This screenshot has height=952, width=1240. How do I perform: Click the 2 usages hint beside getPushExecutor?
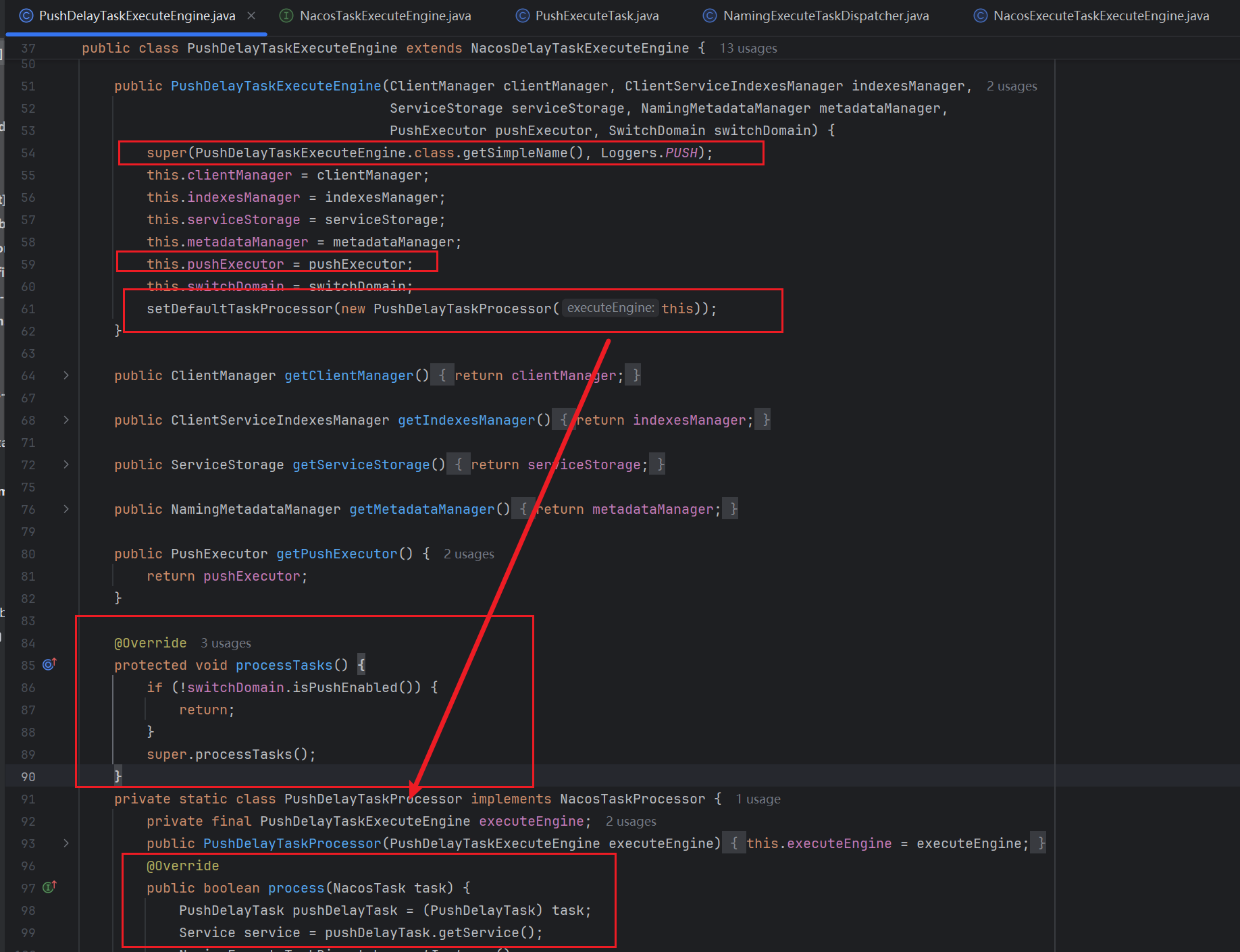tap(469, 554)
